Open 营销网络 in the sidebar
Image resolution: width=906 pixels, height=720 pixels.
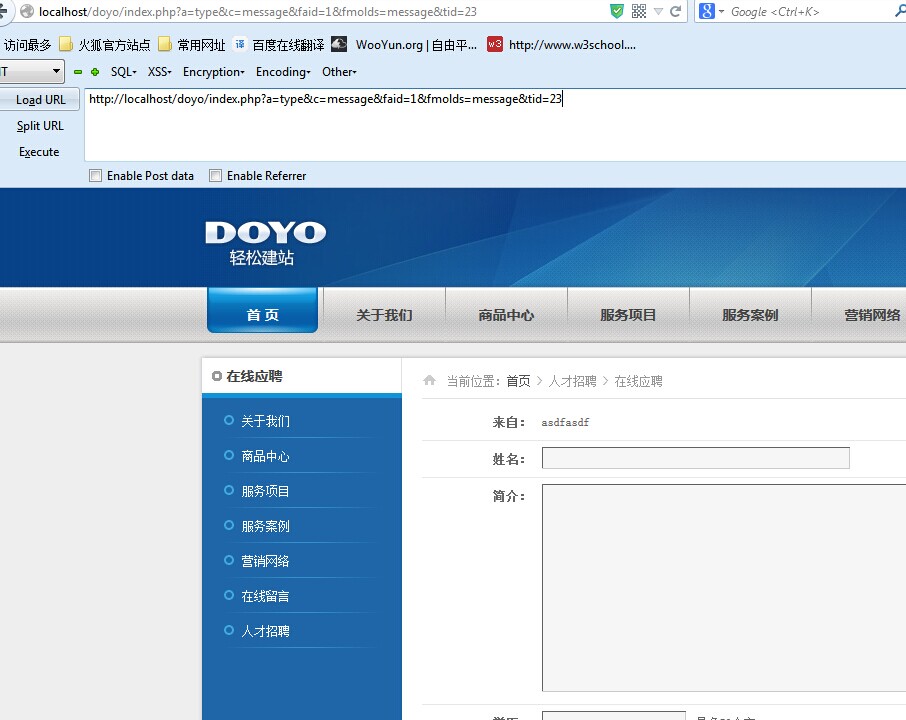[265, 561]
